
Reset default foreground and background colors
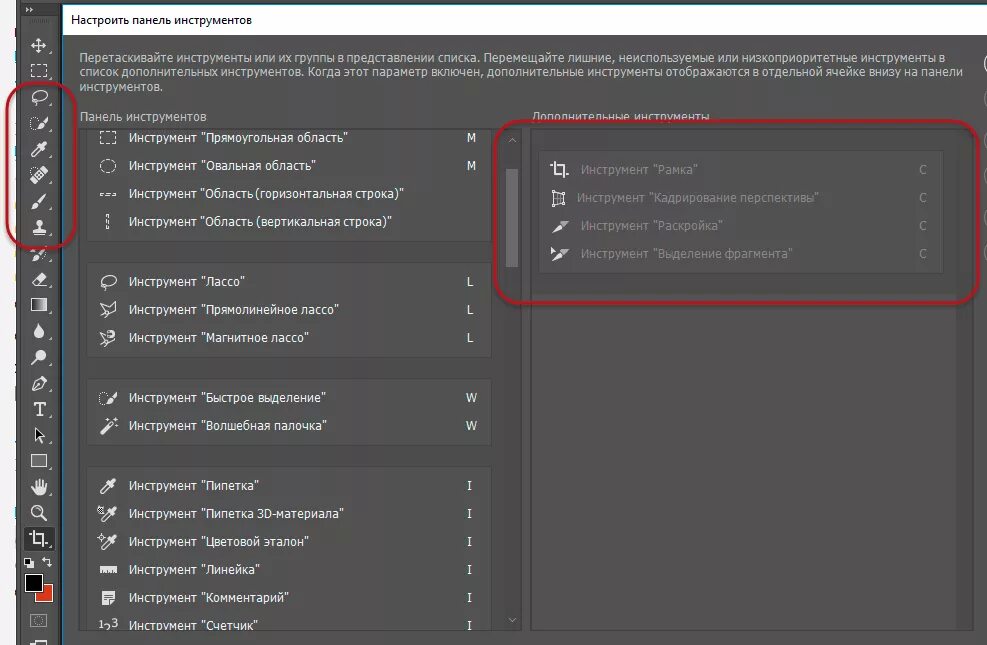tap(29, 563)
